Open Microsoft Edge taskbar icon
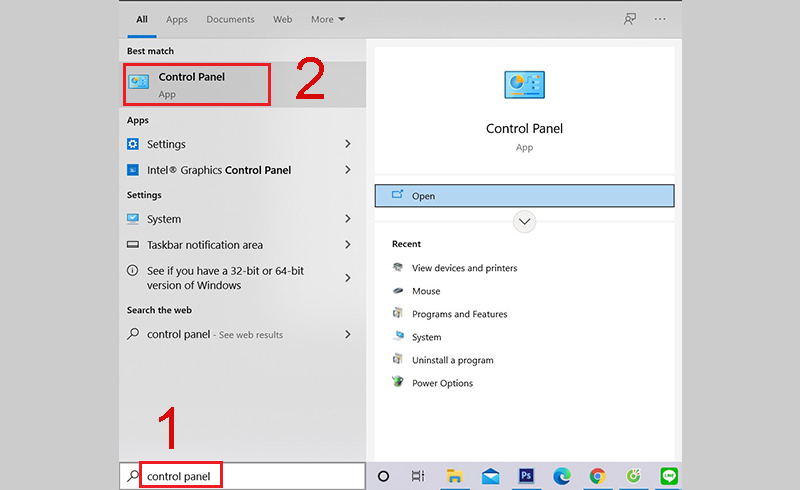800x490 pixels. (562, 476)
